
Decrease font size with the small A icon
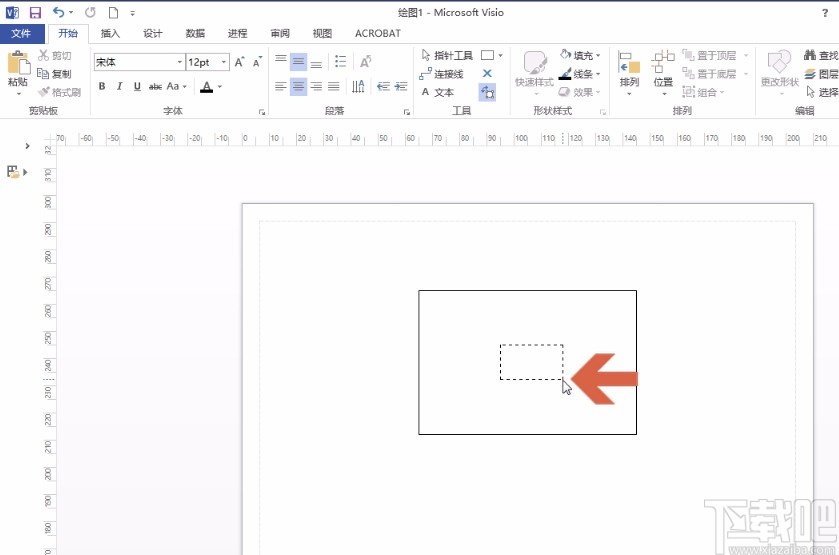tap(257, 62)
